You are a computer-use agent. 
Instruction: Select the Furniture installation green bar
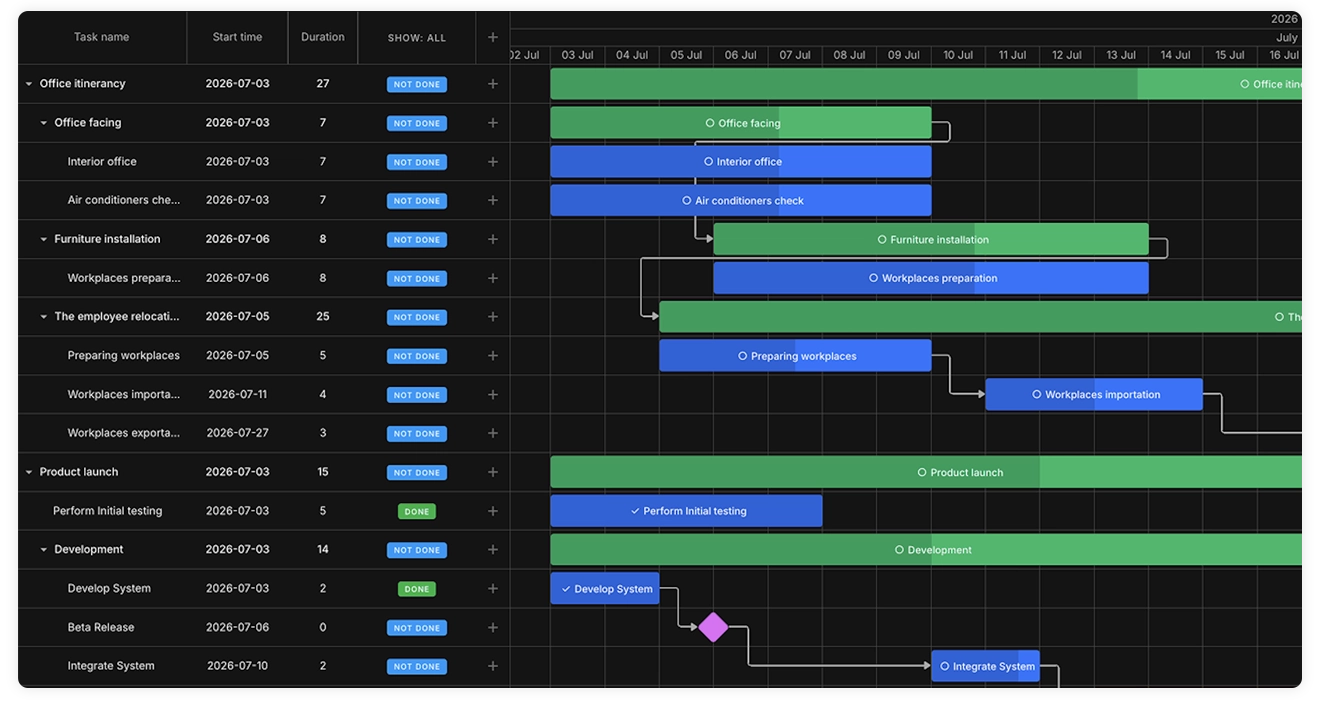(x=931, y=239)
